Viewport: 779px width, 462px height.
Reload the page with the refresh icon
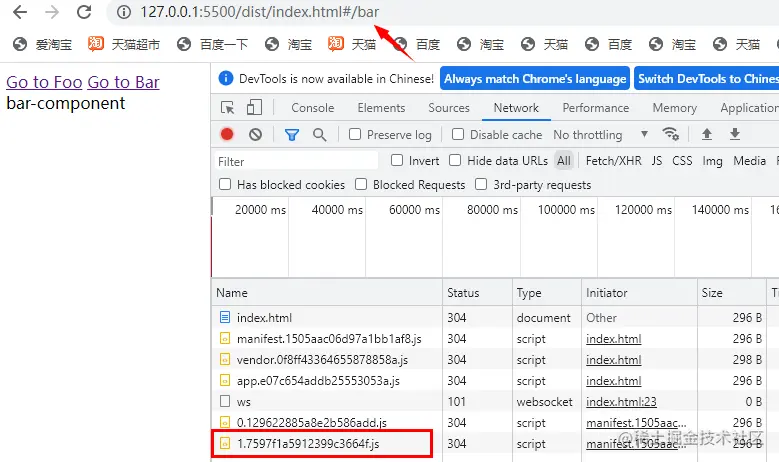click(x=84, y=12)
